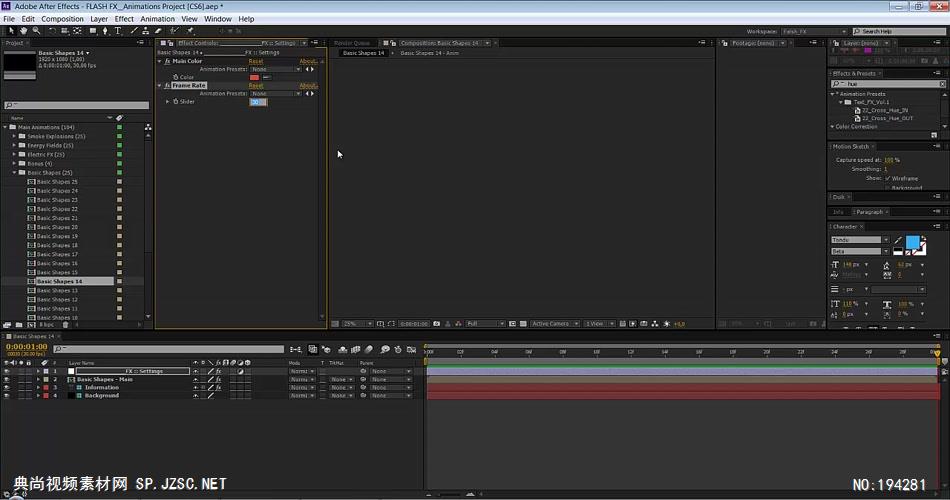Toggle the Frame Rate effect fx switch
The width and height of the screenshot is (950, 500).
(167, 85)
